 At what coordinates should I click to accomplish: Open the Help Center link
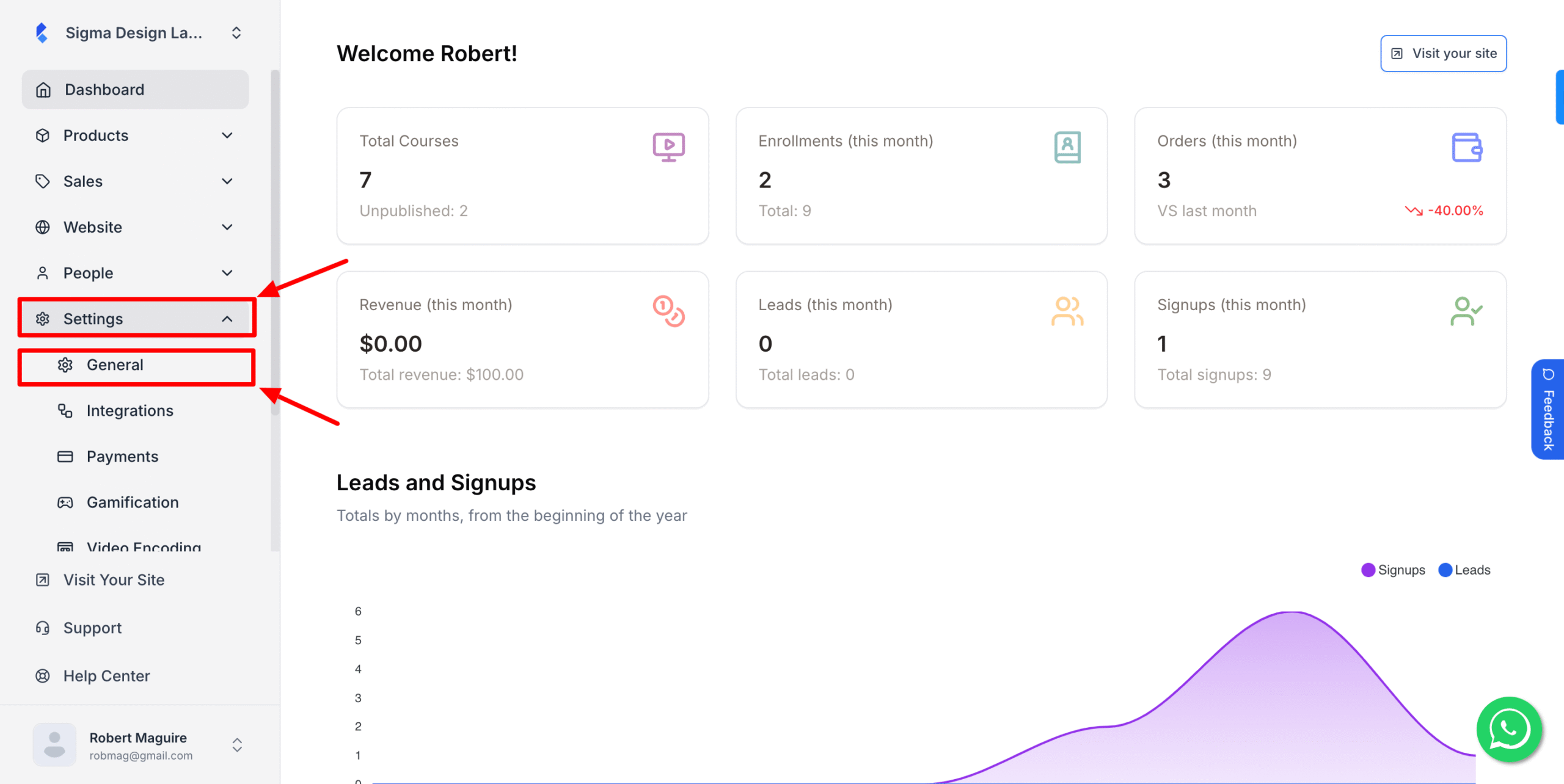(x=106, y=676)
